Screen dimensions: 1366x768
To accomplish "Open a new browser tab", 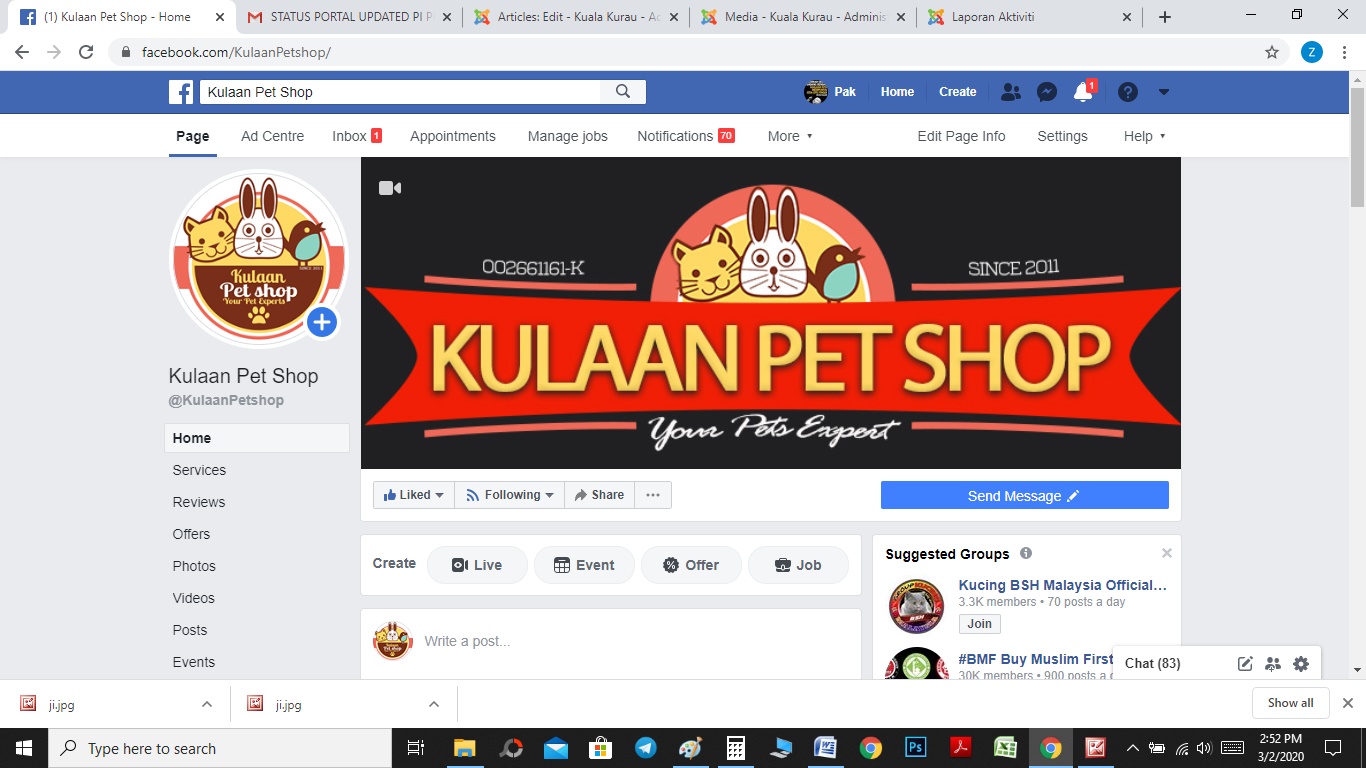I will point(1165,17).
